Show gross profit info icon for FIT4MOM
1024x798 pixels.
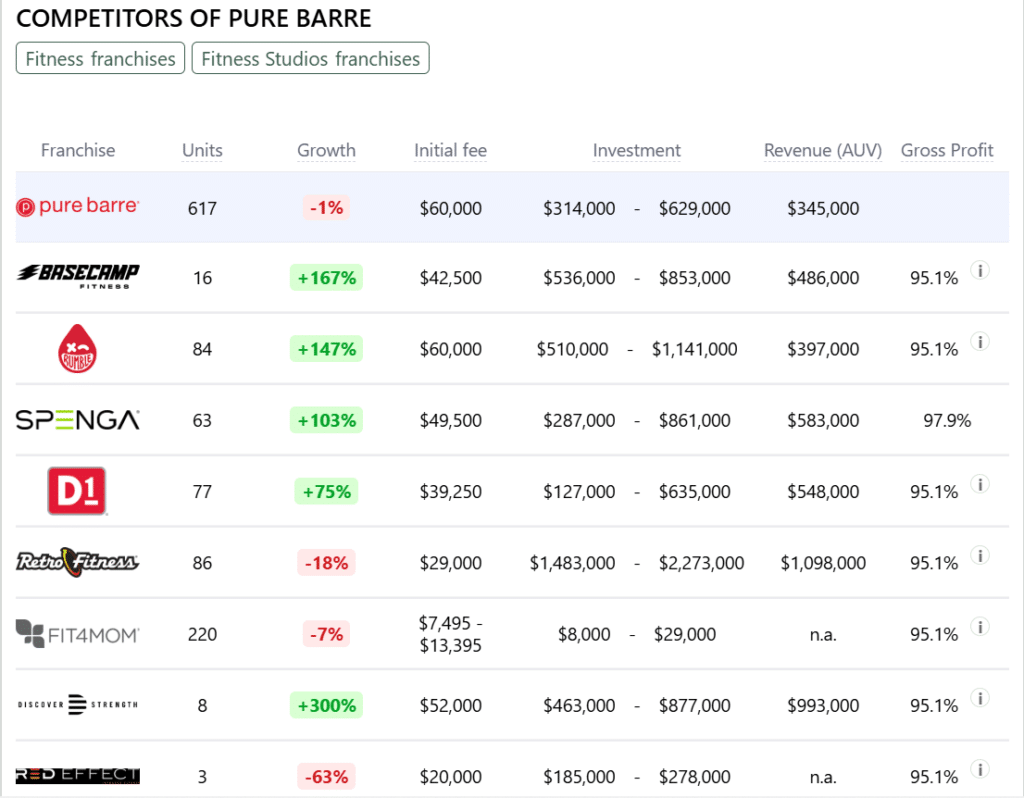pyautogui.click(x=980, y=626)
